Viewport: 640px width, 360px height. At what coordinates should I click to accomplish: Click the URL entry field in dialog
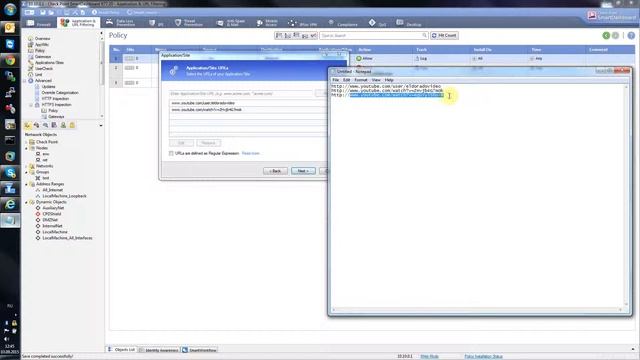coord(241,93)
